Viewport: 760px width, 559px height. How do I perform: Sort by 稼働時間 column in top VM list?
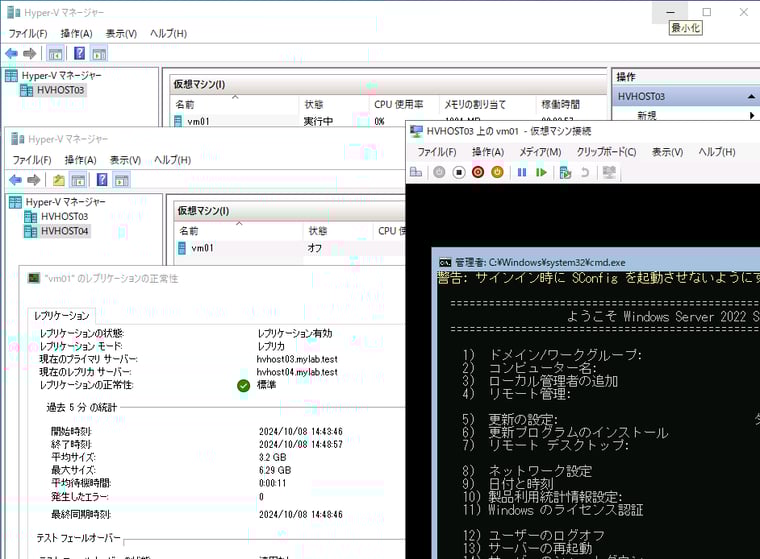pyautogui.click(x=571, y=104)
